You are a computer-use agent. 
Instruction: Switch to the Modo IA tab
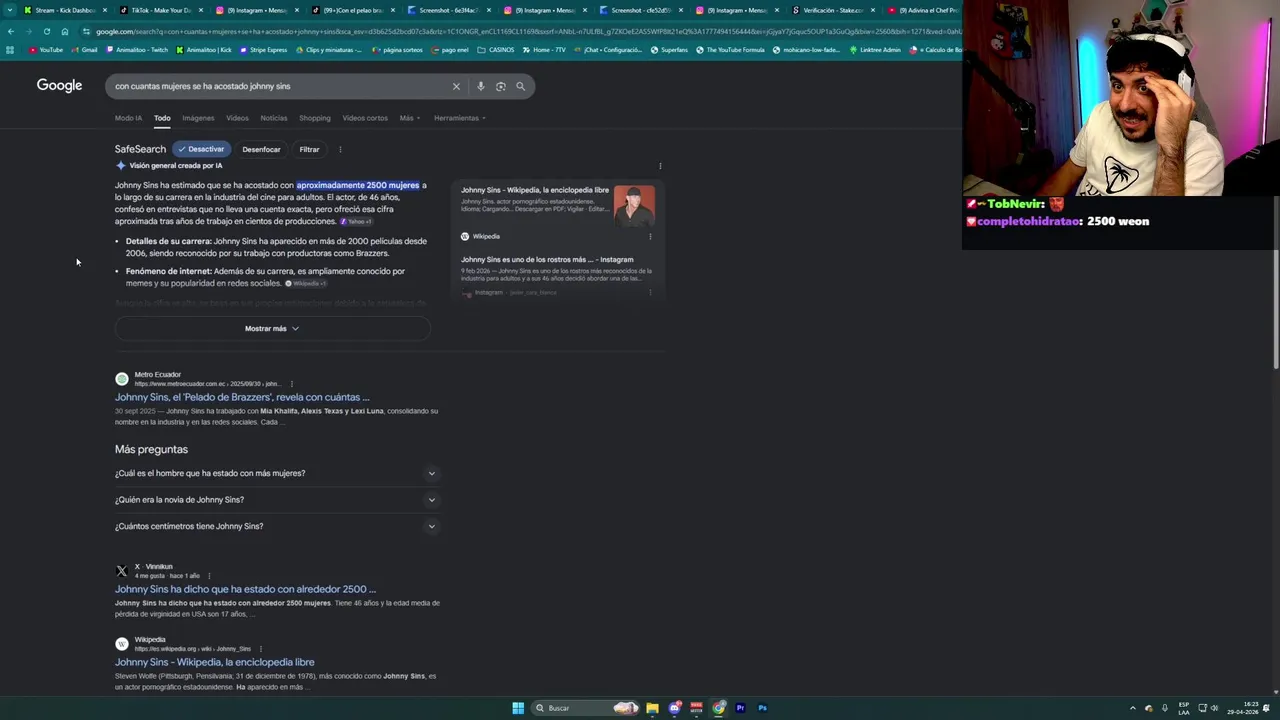coord(128,118)
